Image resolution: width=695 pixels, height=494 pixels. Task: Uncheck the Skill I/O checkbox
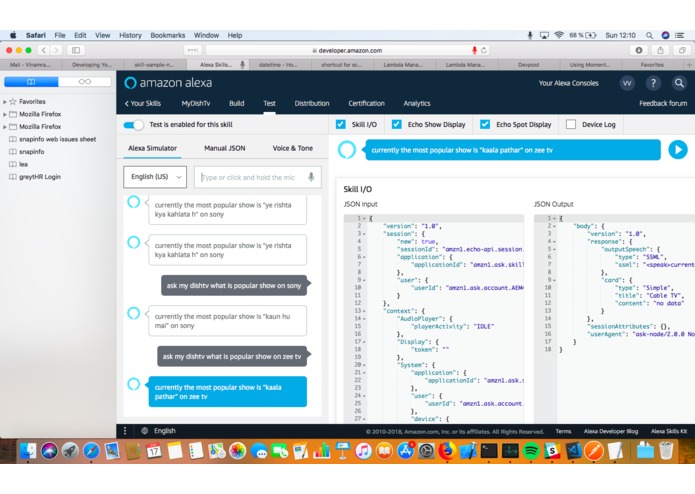pyautogui.click(x=340, y=124)
